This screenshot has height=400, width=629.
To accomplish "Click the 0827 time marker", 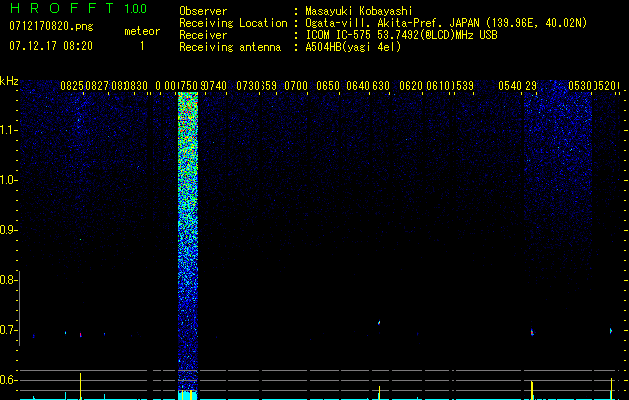I will 97,86.
